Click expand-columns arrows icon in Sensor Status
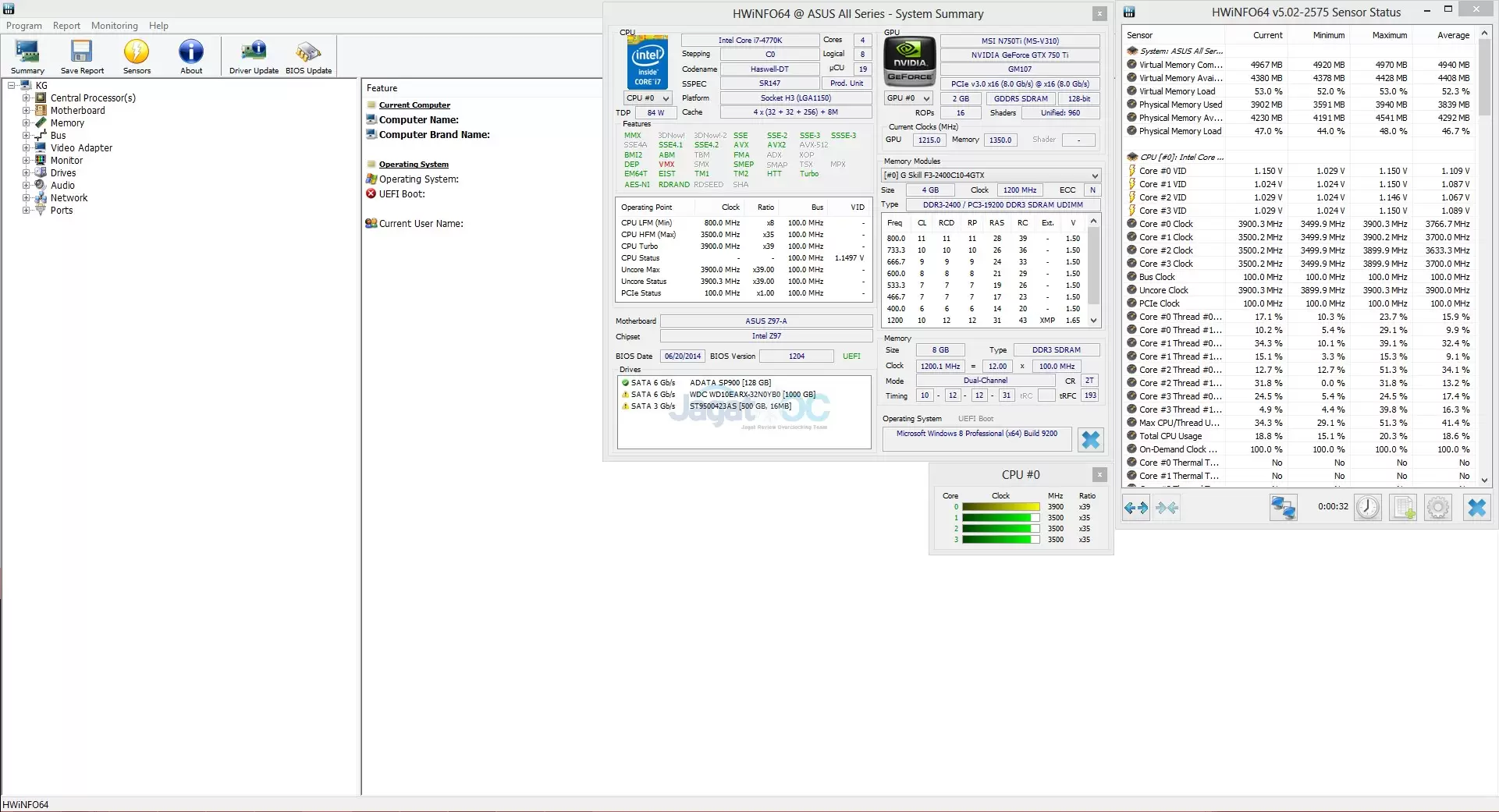Image resolution: width=1499 pixels, height=812 pixels. coord(1136,508)
